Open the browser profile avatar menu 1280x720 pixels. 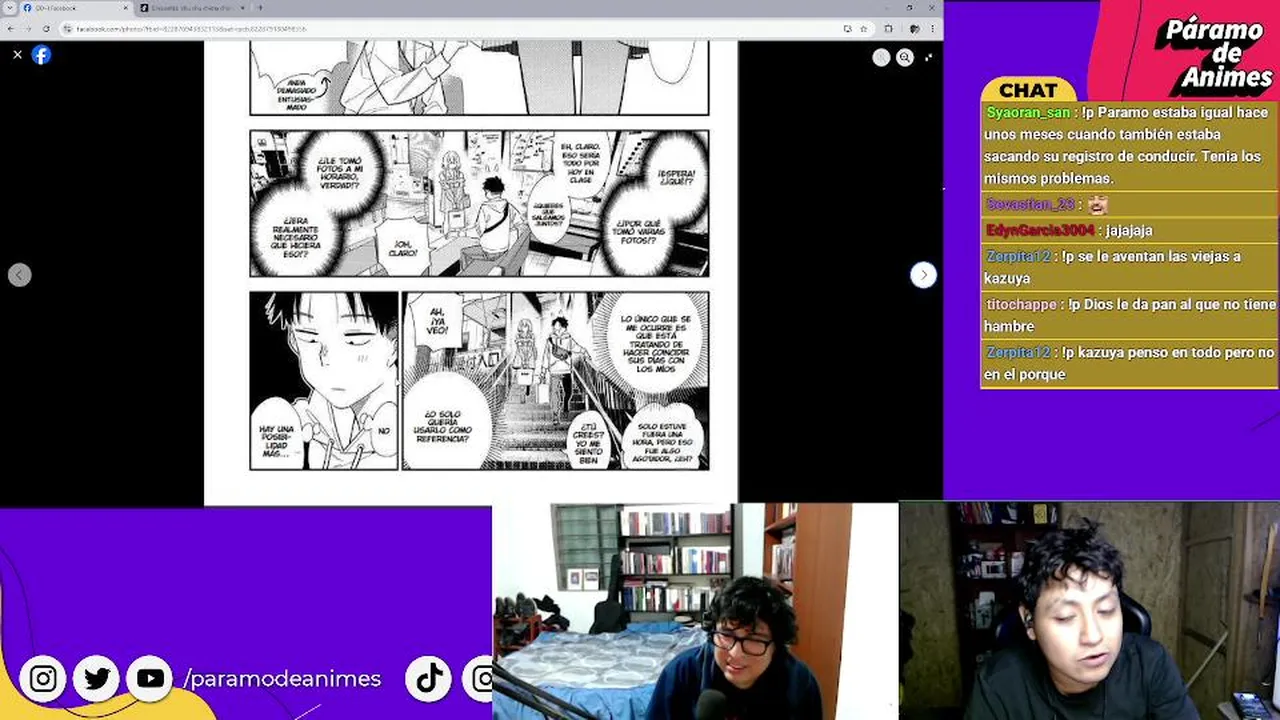tap(914, 28)
